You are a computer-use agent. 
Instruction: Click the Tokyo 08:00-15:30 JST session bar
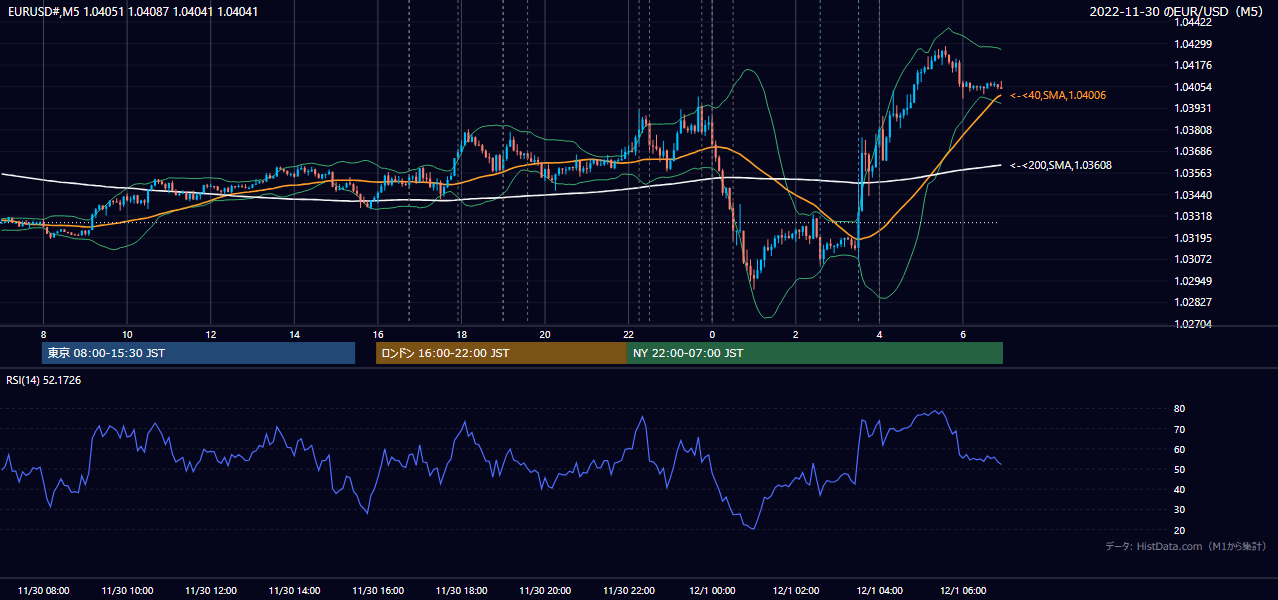coord(199,353)
